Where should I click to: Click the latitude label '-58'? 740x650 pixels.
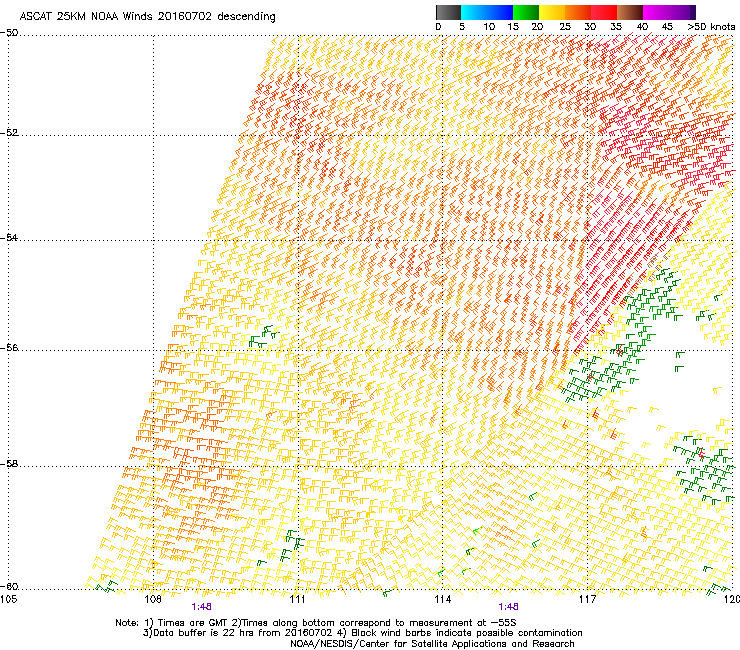(x=9, y=464)
